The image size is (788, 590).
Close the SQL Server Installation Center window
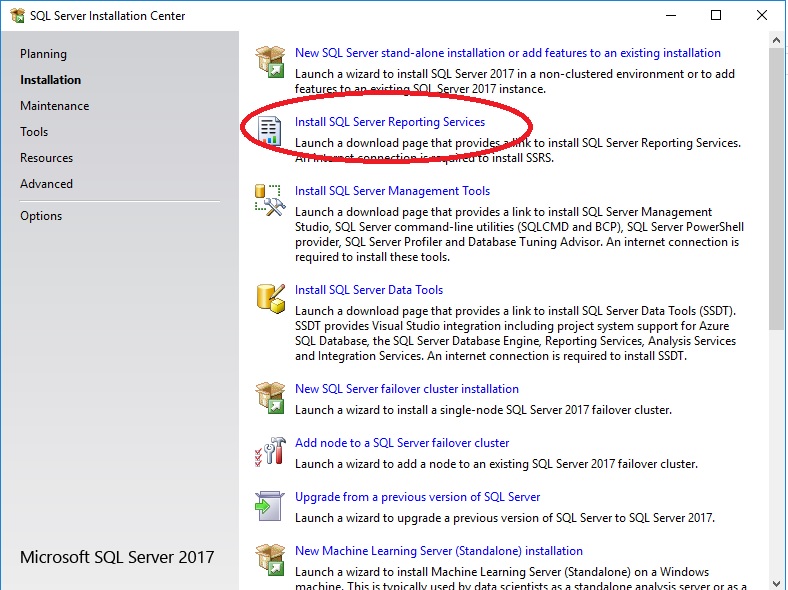coord(762,16)
